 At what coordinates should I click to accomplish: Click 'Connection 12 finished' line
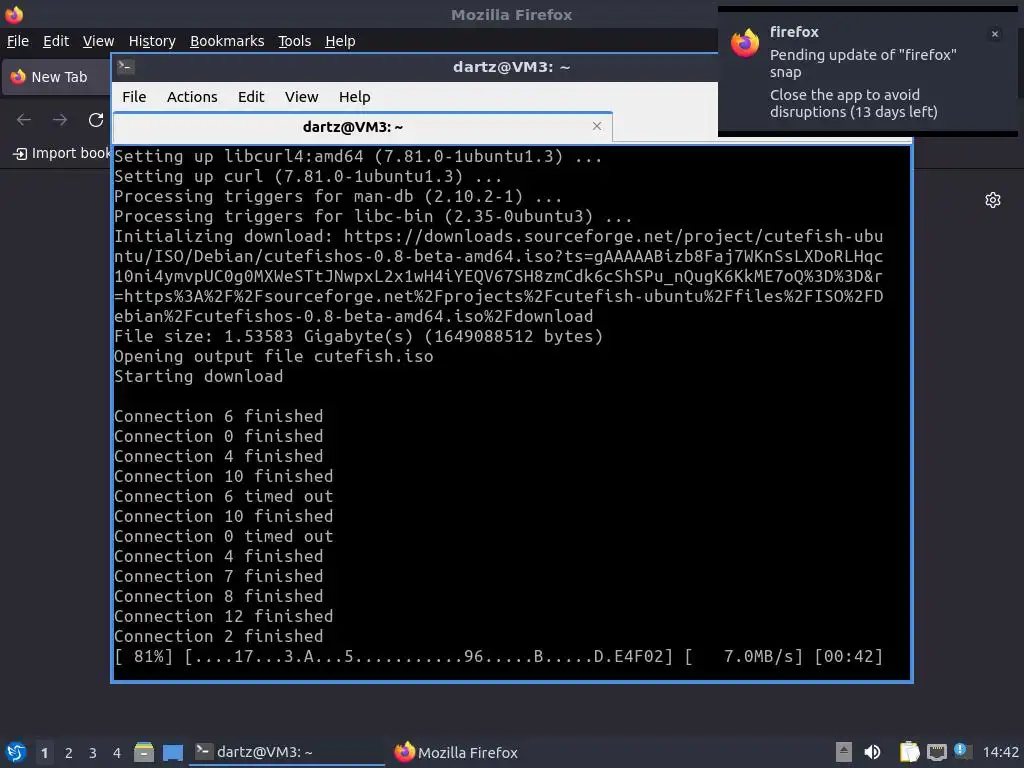tap(223, 616)
